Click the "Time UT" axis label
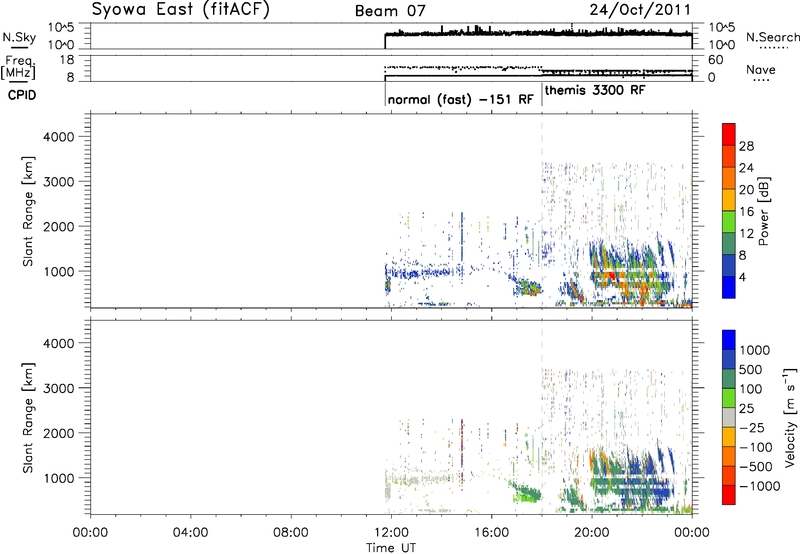The height and width of the screenshot is (554, 800). (391, 548)
